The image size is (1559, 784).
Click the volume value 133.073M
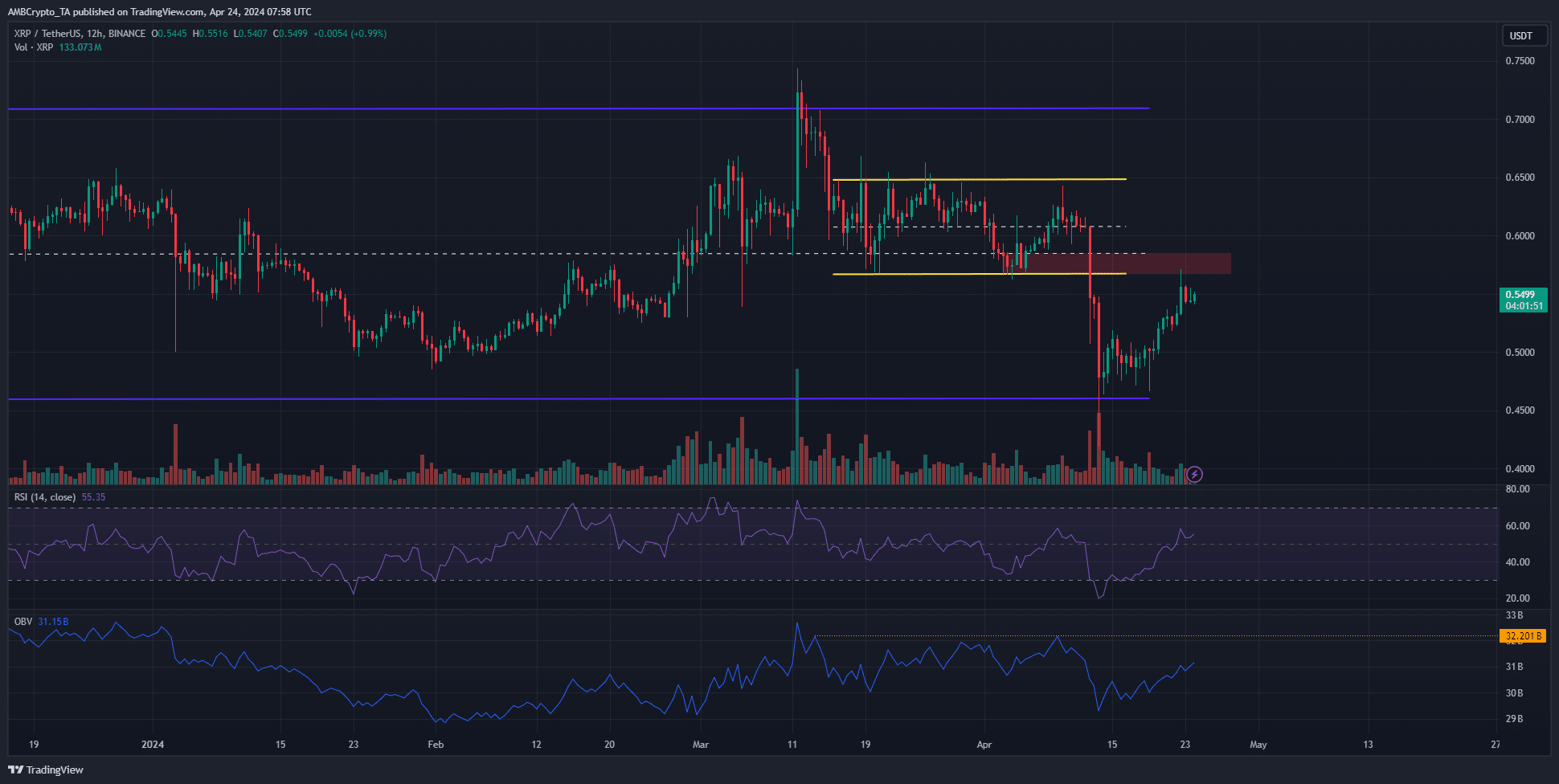[80, 47]
